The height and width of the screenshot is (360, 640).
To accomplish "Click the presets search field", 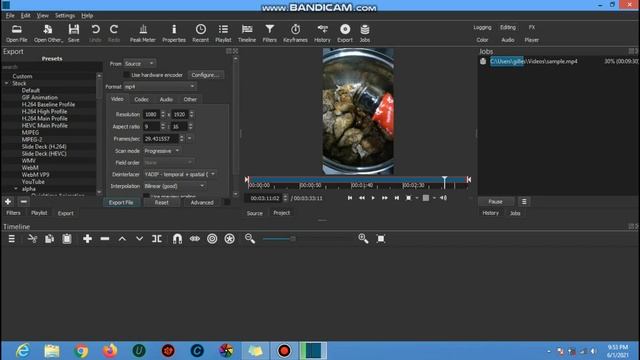I will [x=51, y=67].
